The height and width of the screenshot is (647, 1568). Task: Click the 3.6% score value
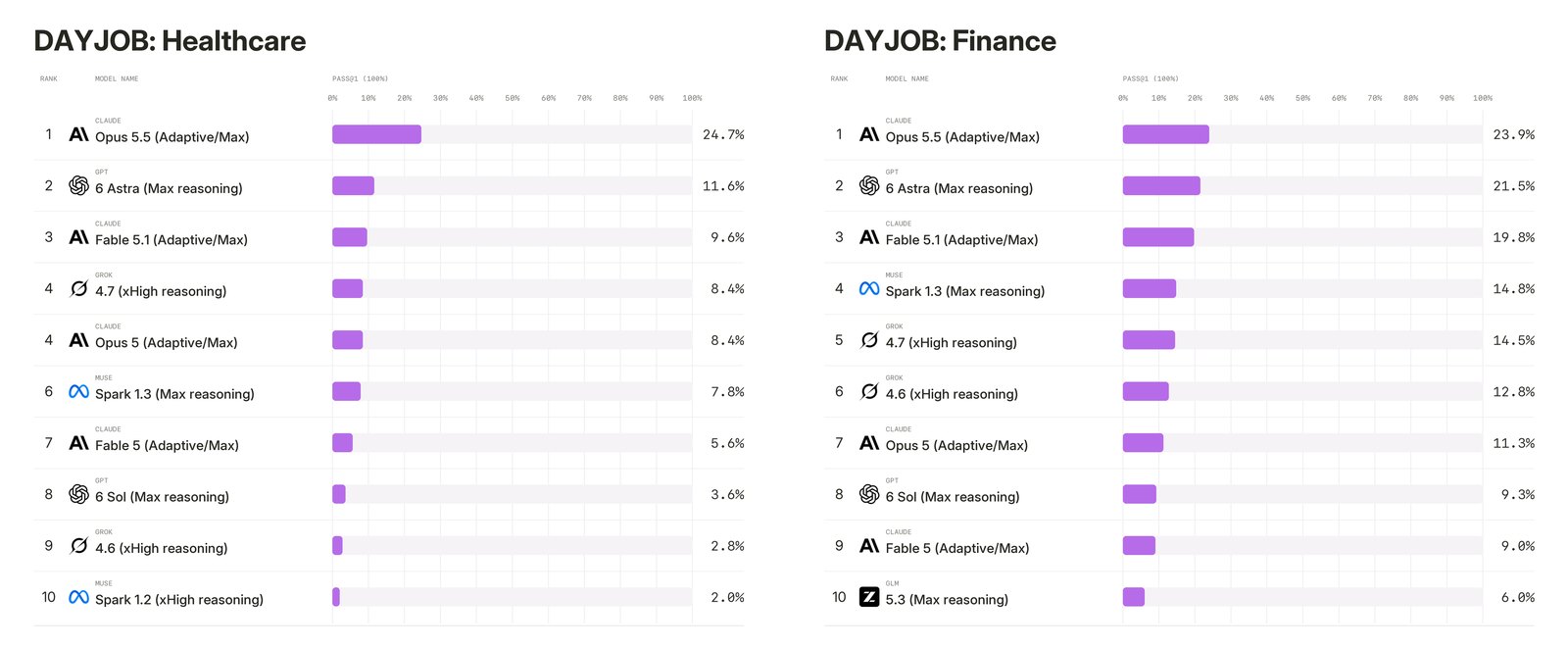pos(727,494)
